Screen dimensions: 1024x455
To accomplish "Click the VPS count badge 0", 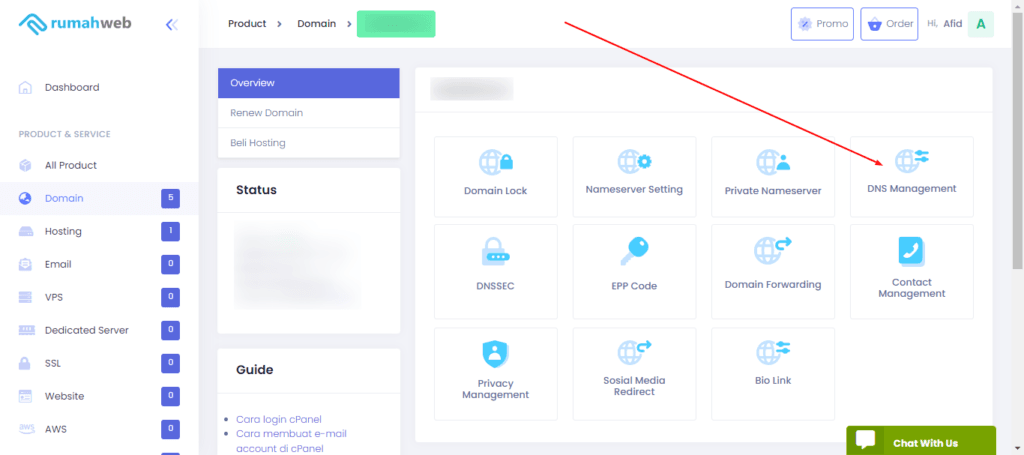I will coord(170,297).
